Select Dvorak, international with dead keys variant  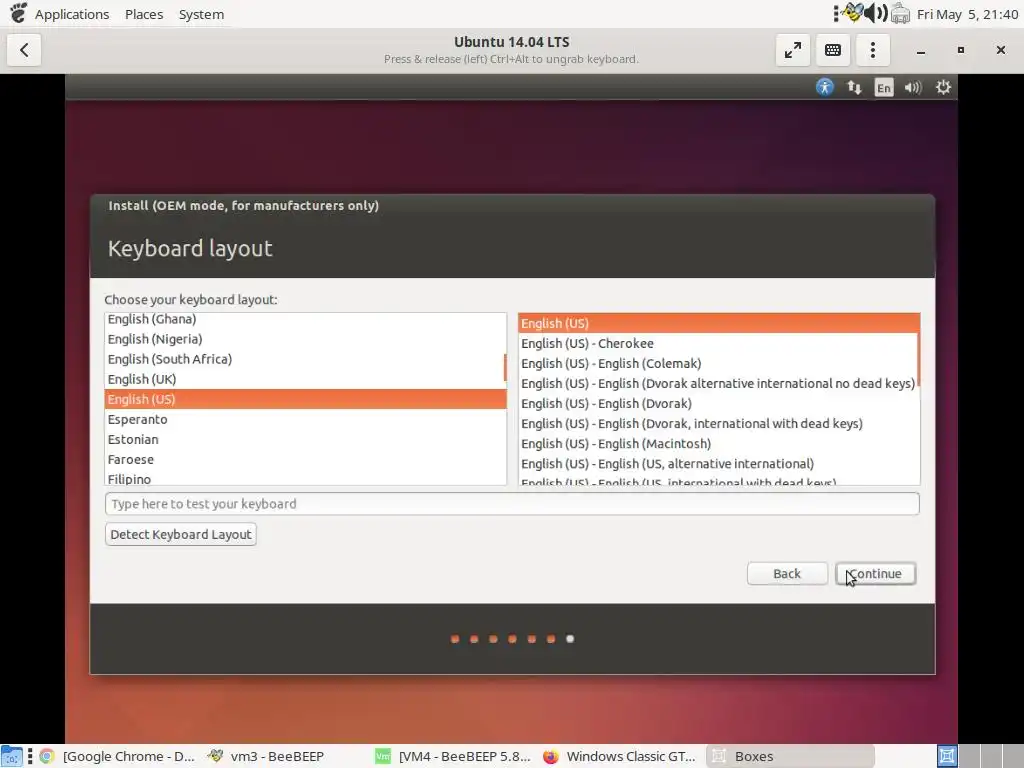[x=718, y=424]
